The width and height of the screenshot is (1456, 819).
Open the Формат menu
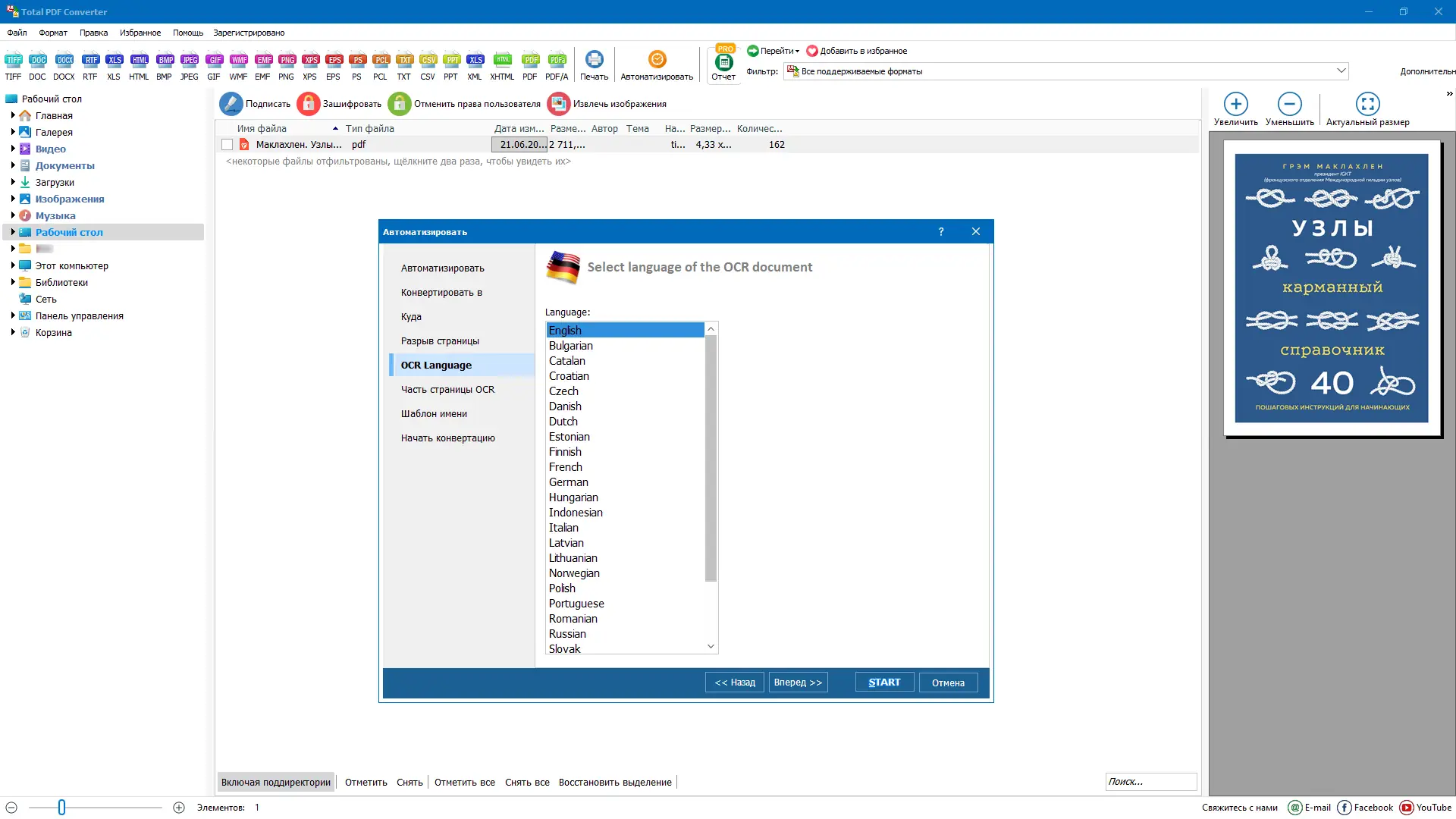53,33
